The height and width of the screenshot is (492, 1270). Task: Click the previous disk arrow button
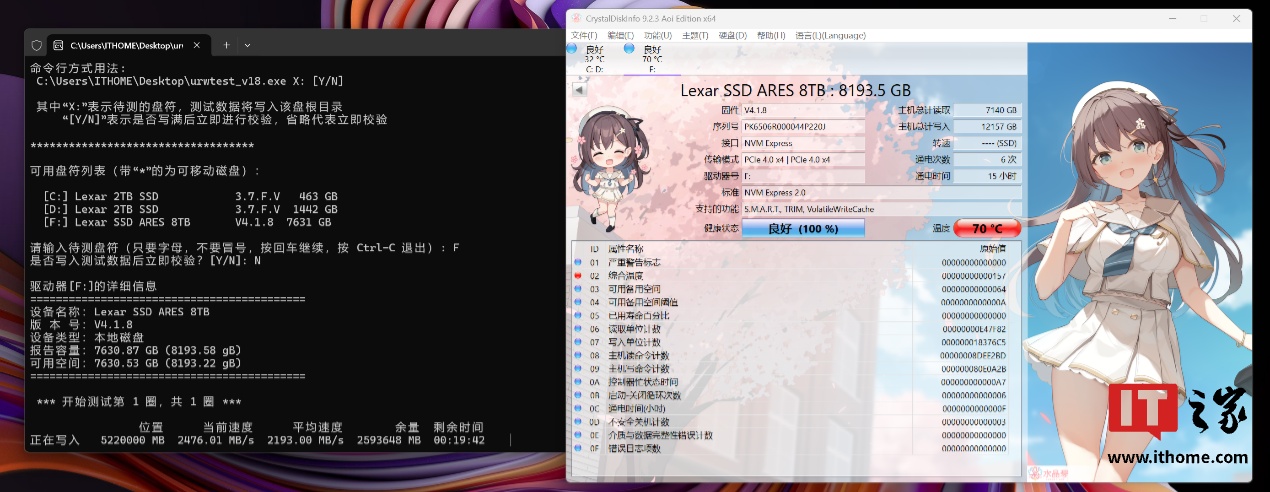pyautogui.click(x=577, y=89)
